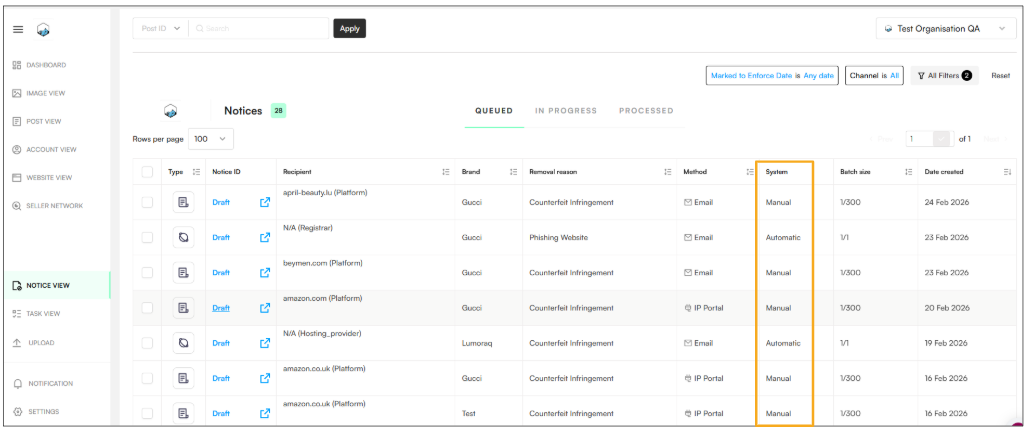This screenshot has width=1028, height=433.
Task: Open Brand column filter icon
Action: [x=513, y=172]
